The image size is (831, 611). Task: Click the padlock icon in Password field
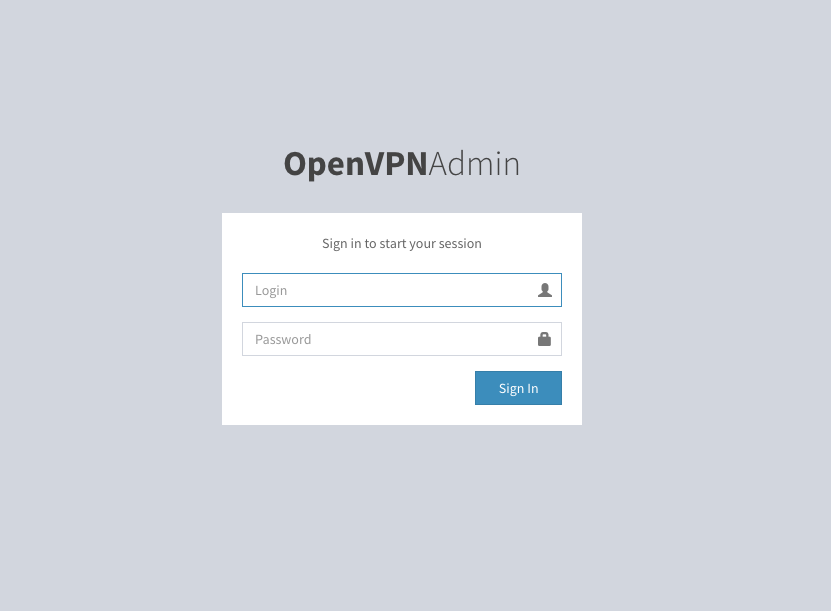tap(544, 339)
